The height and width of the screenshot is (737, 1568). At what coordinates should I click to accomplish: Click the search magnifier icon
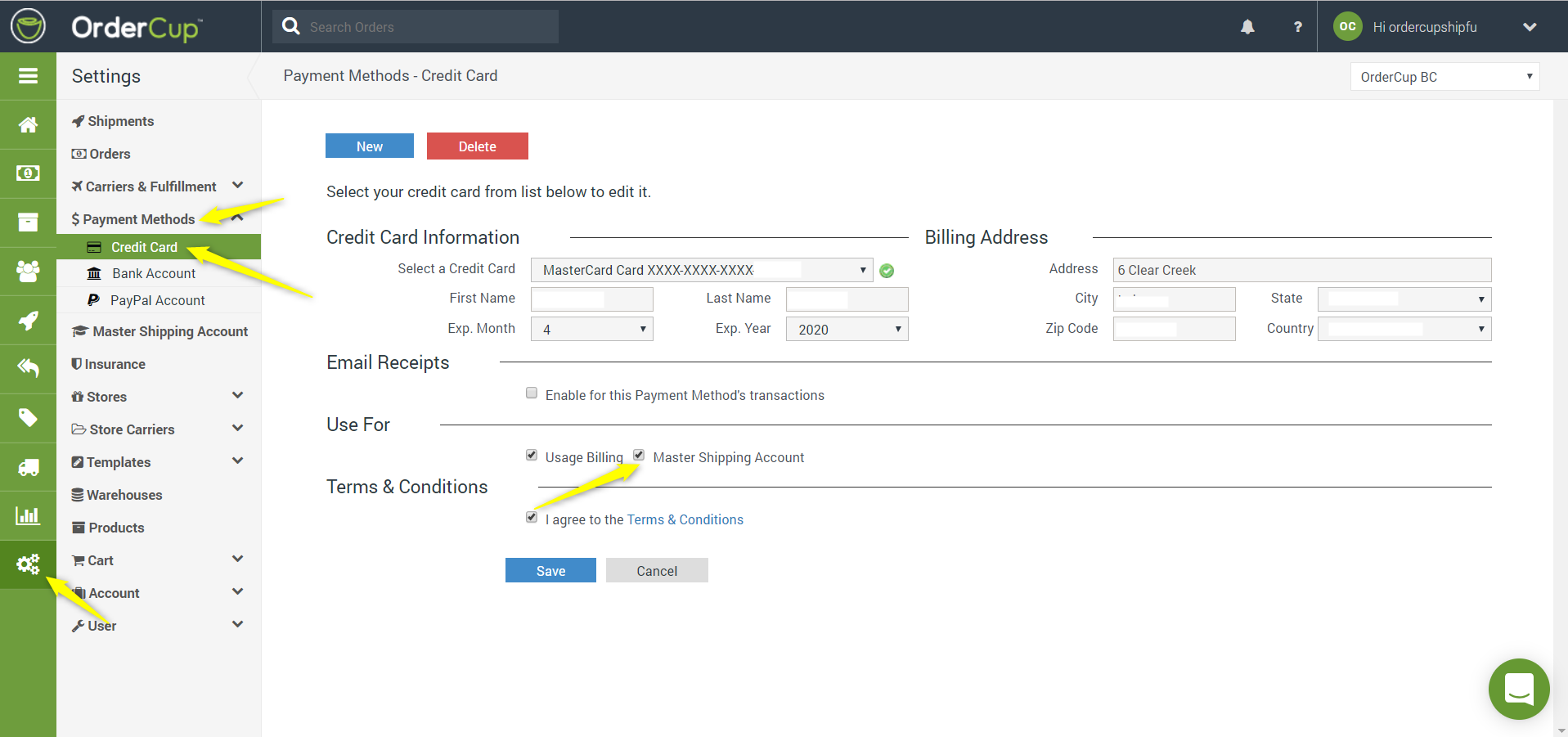(x=290, y=26)
